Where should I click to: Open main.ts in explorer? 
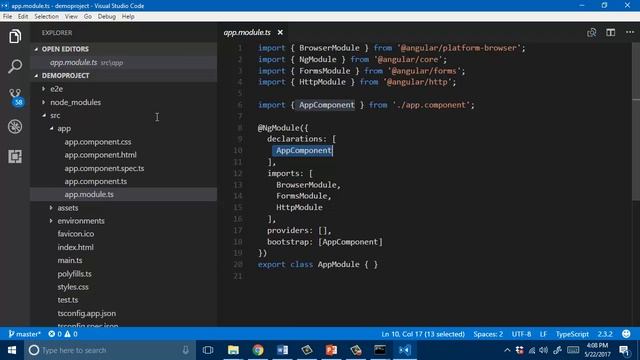[x=70, y=260]
